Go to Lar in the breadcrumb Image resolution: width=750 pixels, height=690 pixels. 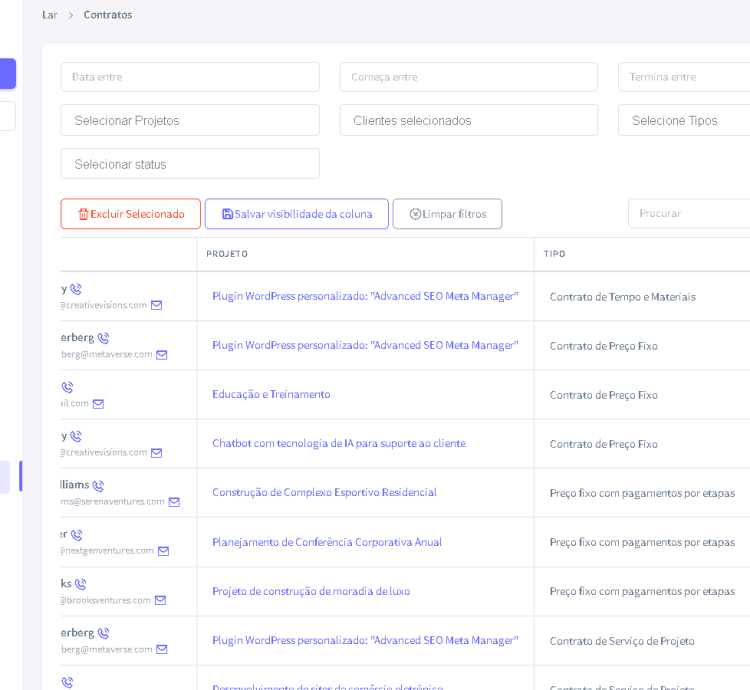click(50, 15)
